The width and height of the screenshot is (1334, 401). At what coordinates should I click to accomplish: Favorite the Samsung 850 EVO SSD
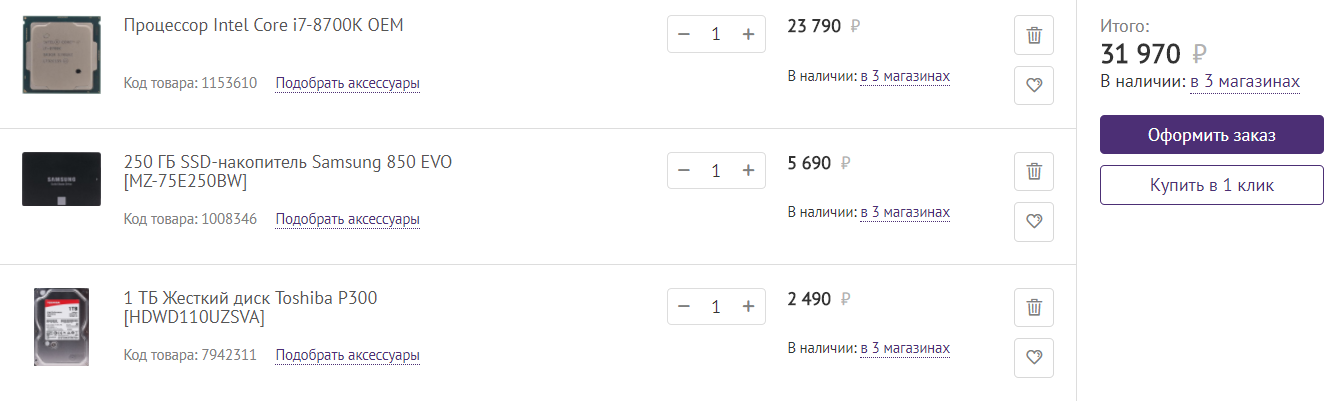[x=1034, y=222]
